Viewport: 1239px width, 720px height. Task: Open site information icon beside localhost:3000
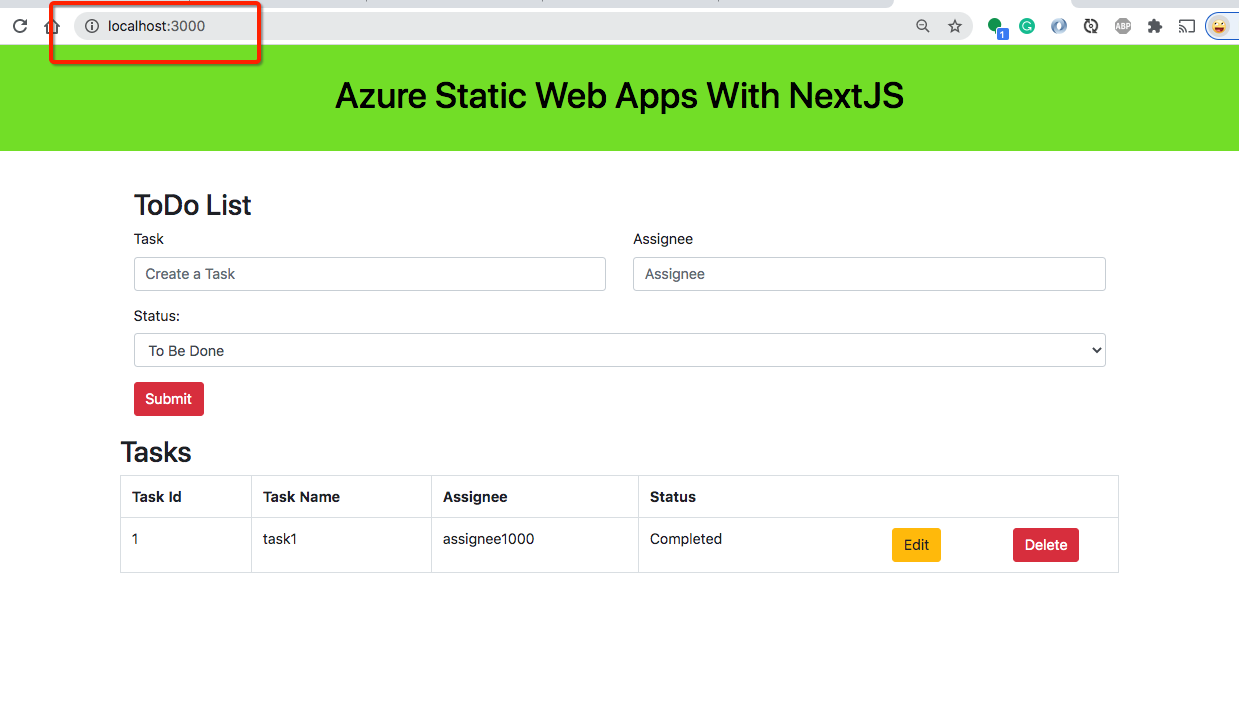[x=92, y=26]
